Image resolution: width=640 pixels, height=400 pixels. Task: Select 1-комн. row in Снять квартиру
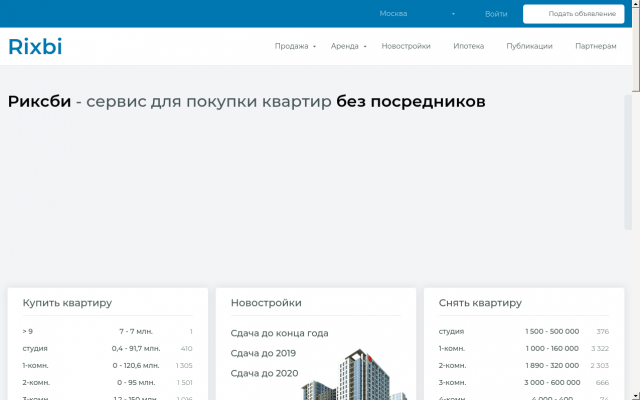point(524,349)
